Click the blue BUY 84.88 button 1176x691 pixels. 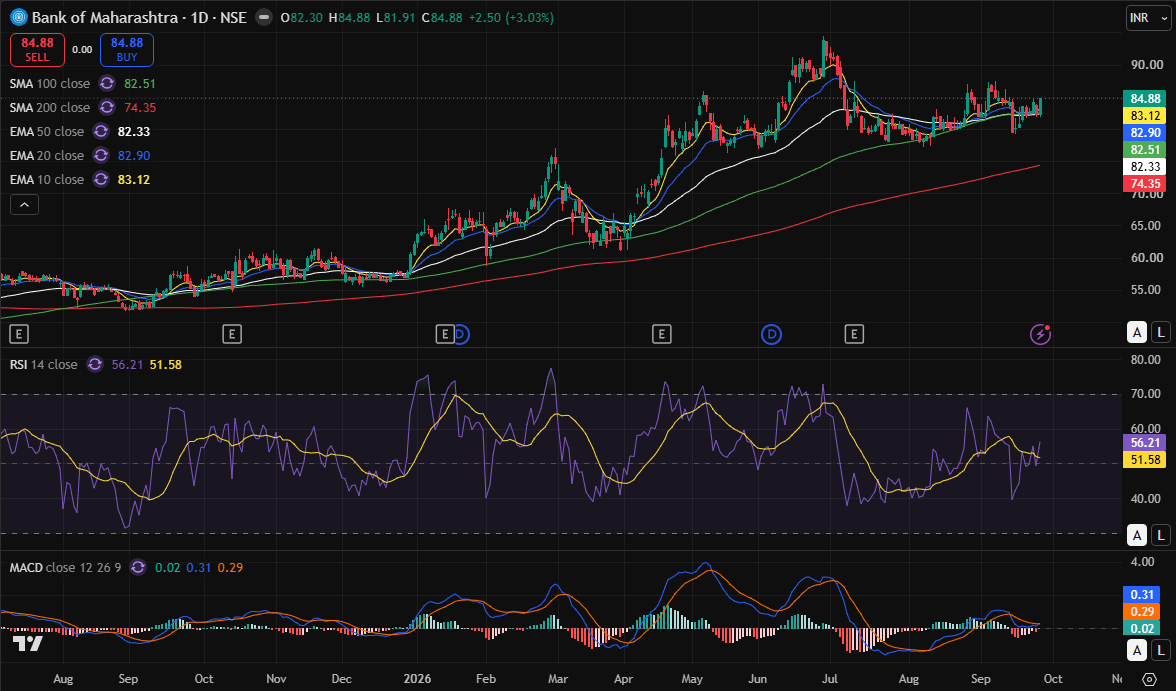click(127, 50)
